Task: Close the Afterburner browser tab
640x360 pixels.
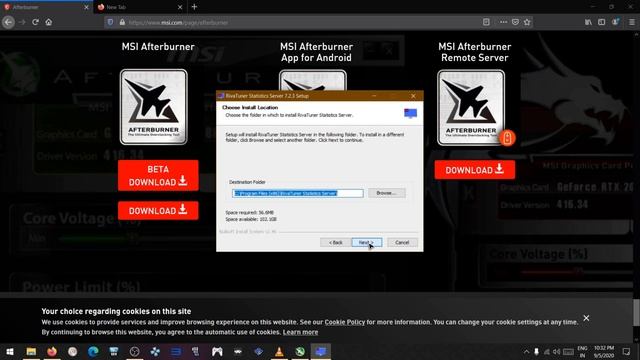Action: [86, 7]
